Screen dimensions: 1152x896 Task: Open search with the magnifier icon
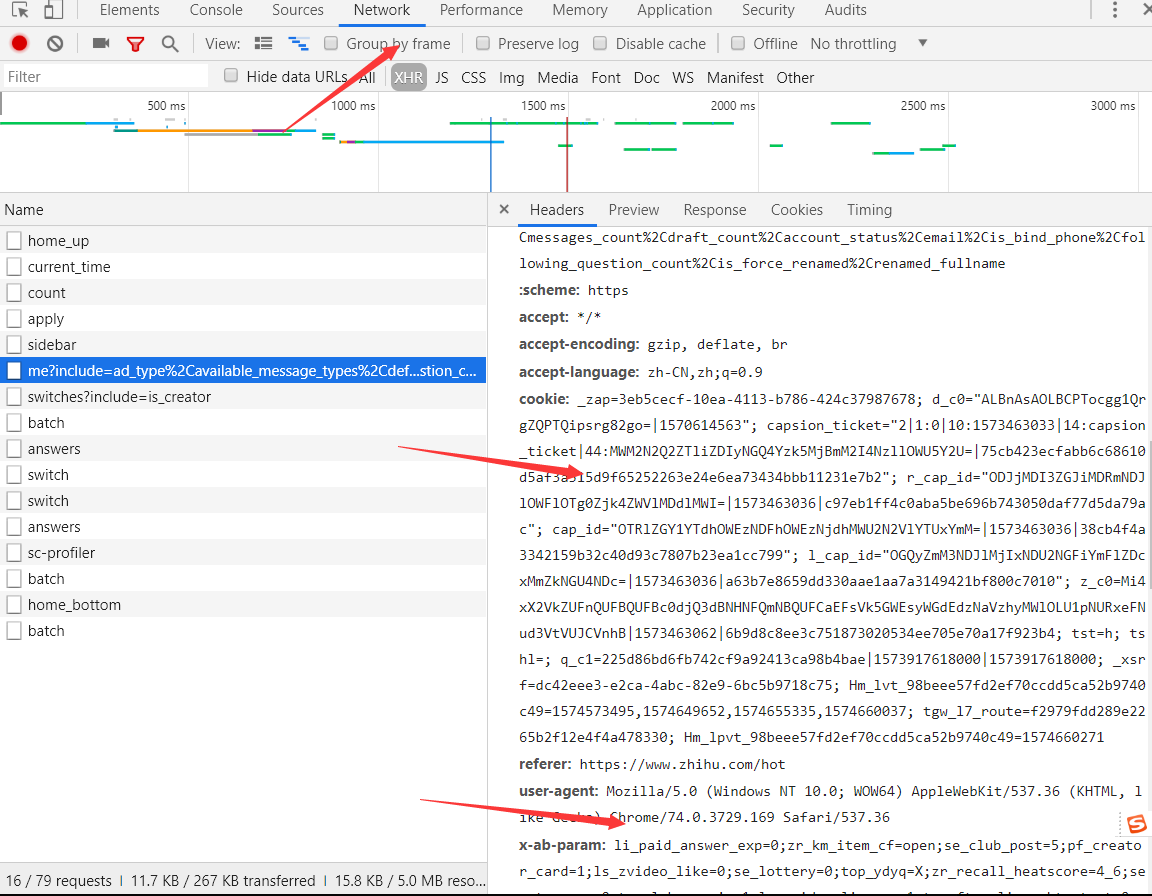click(x=170, y=43)
